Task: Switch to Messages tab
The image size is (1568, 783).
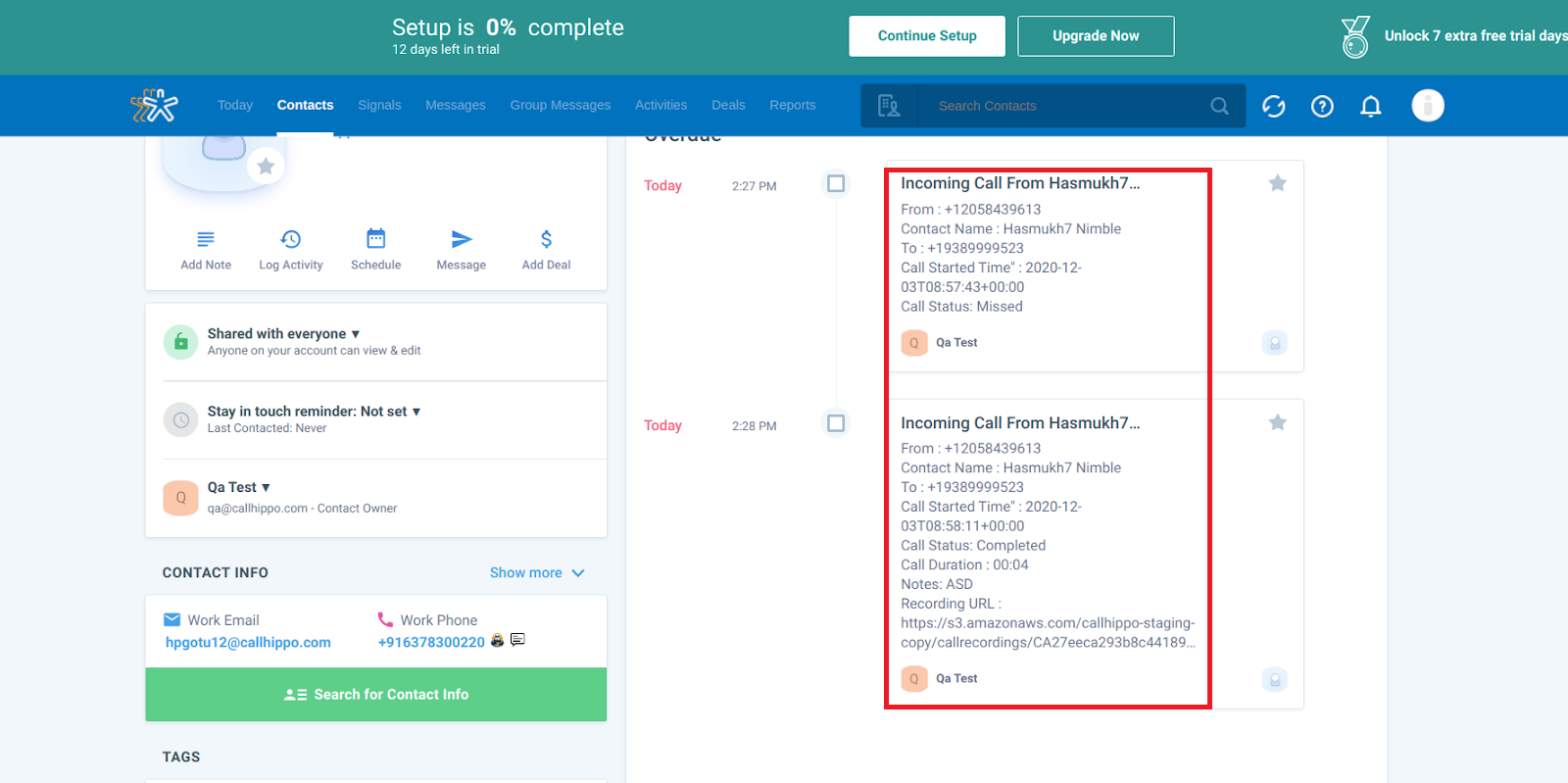Action: click(x=456, y=105)
